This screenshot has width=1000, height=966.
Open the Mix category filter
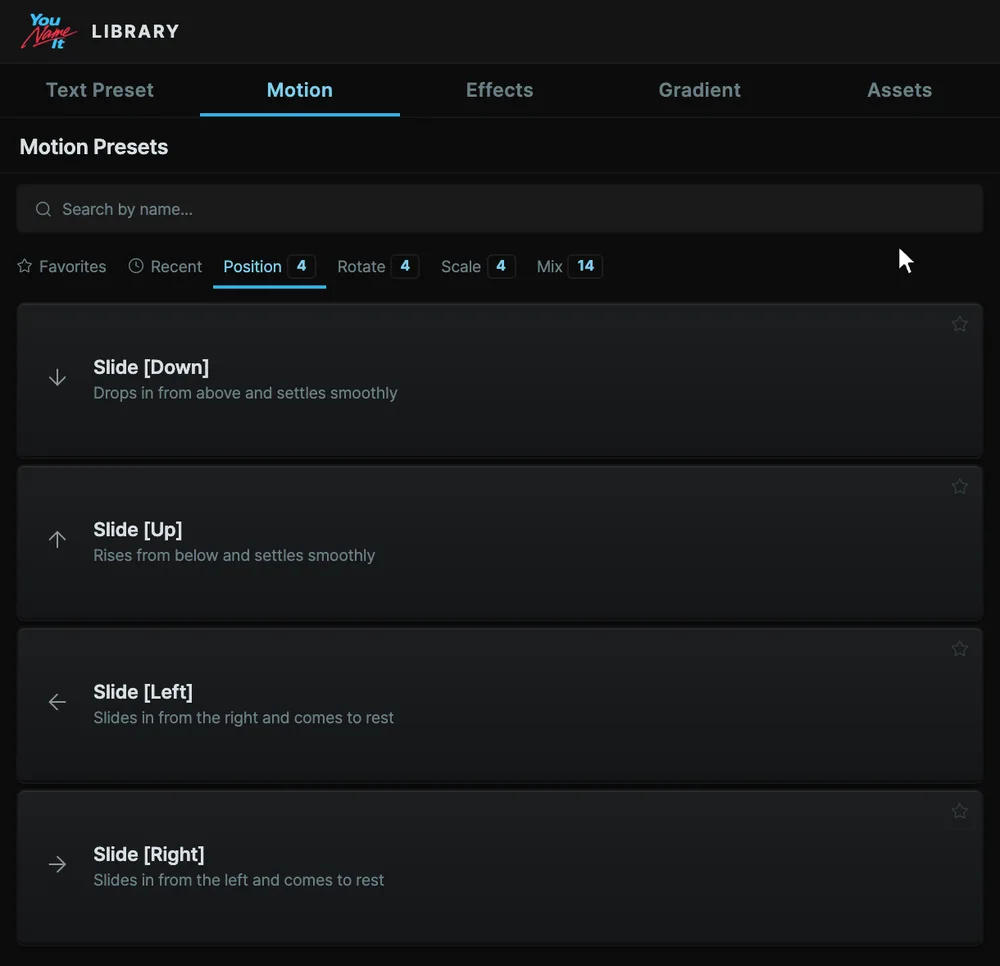(569, 267)
